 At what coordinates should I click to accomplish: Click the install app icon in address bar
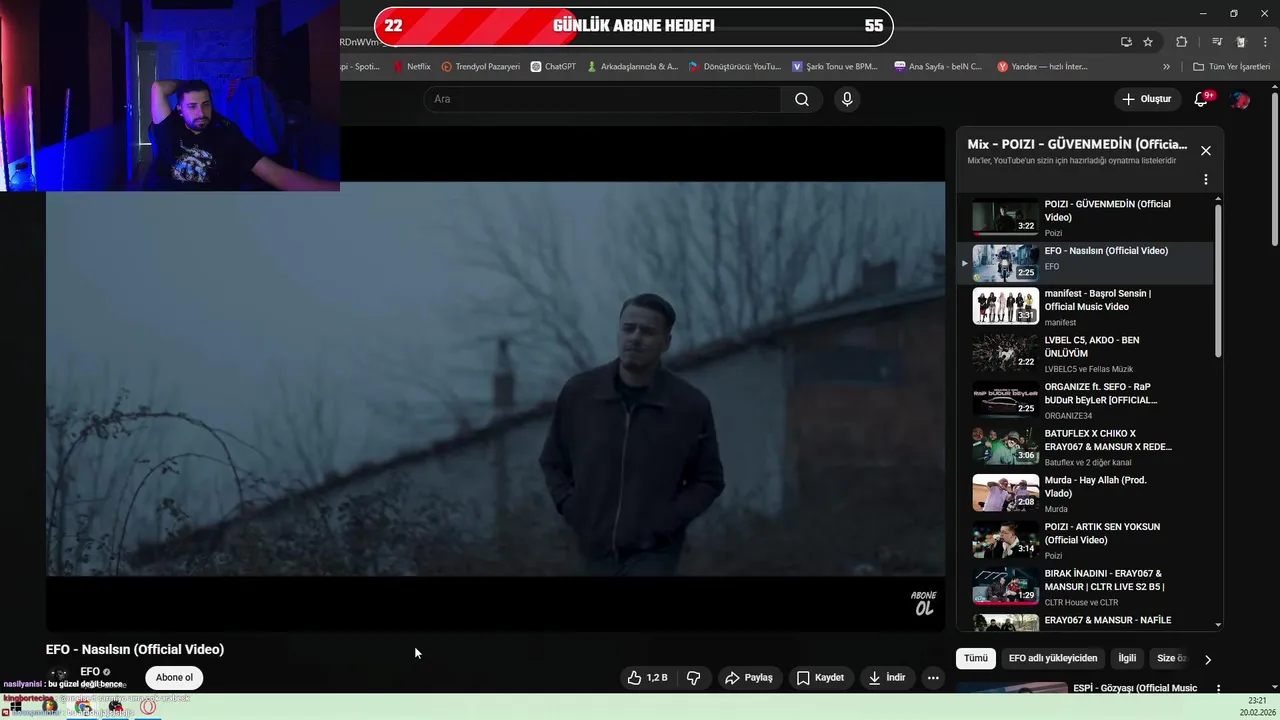pos(1126,42)
